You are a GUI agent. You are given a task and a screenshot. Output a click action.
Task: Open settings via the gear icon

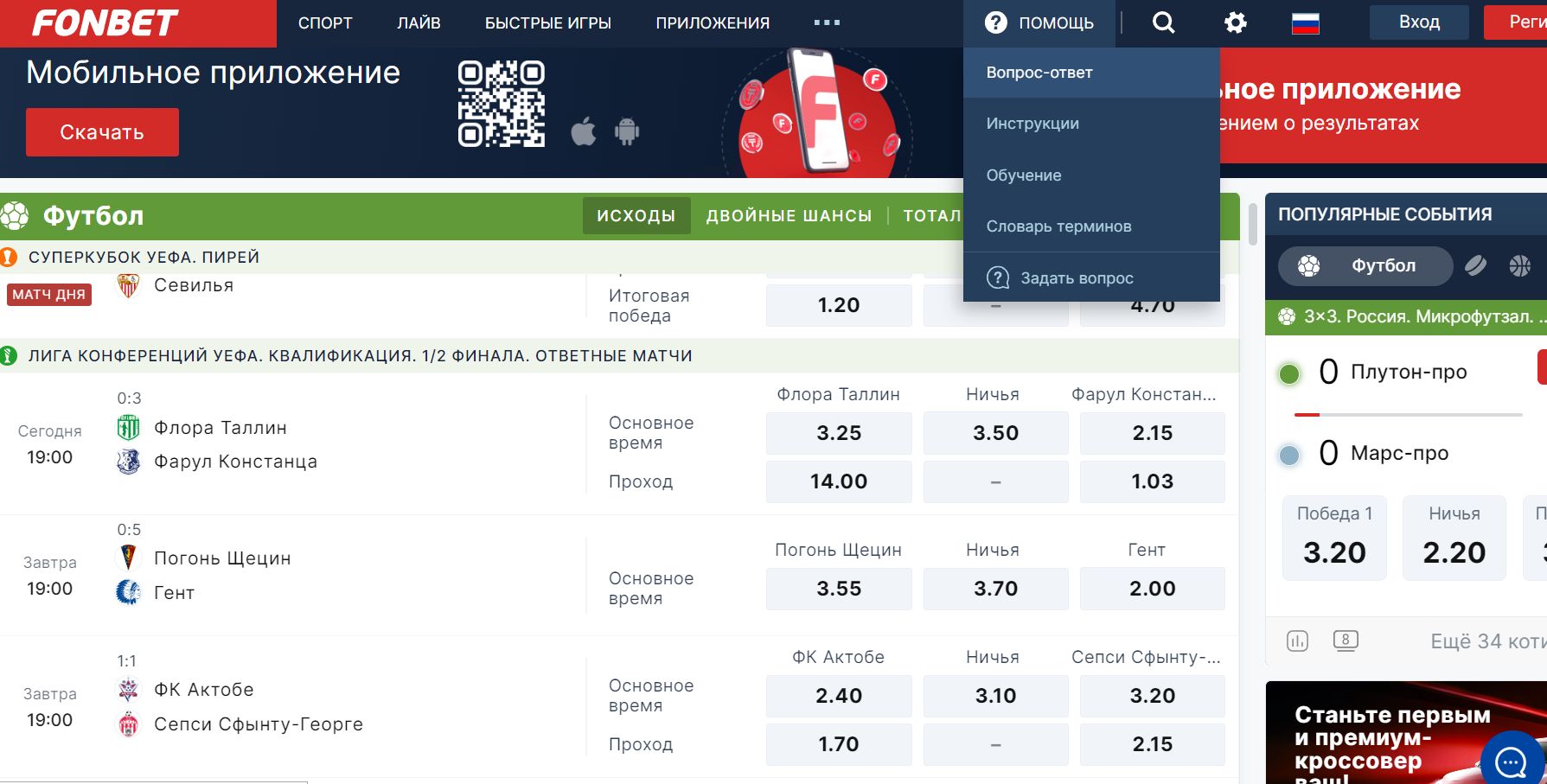(x=1236, y=23)
